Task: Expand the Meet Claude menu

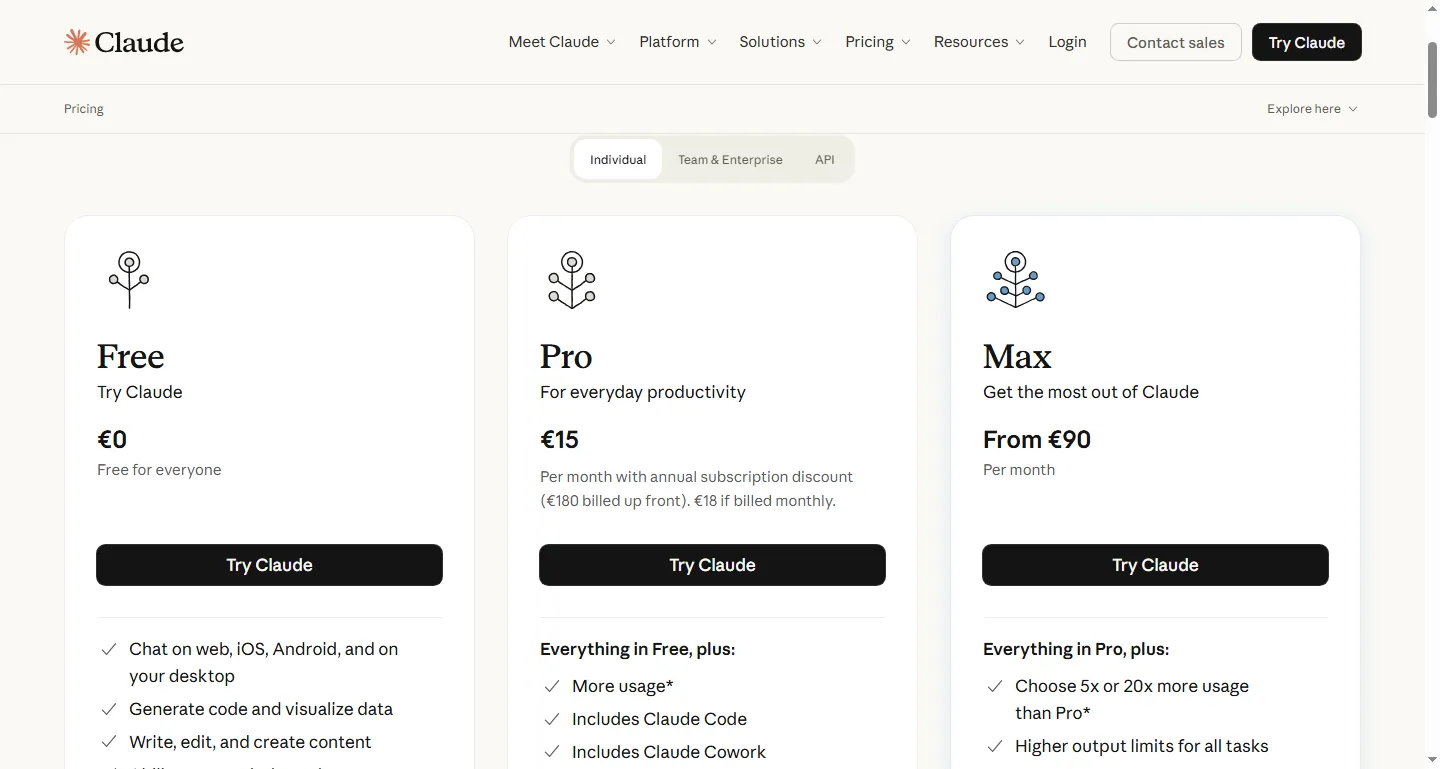Action: coord(562,42)
